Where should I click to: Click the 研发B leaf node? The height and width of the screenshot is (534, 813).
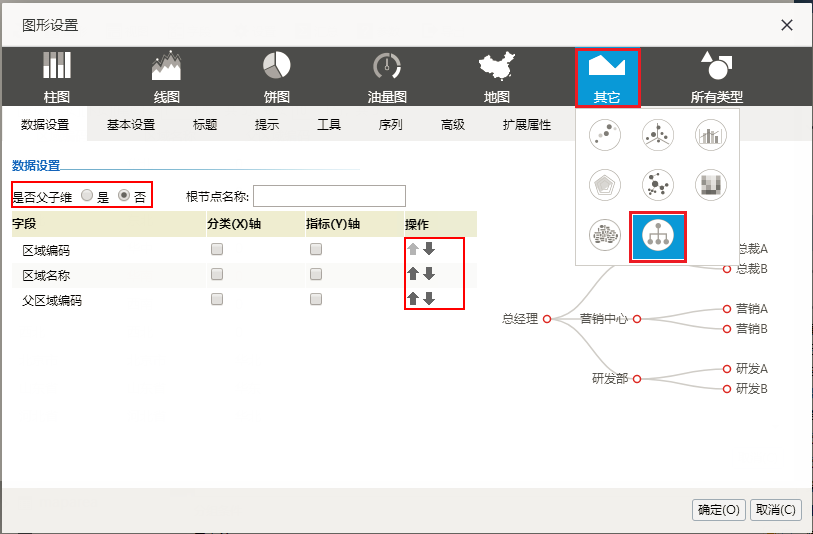pos(727,389)
